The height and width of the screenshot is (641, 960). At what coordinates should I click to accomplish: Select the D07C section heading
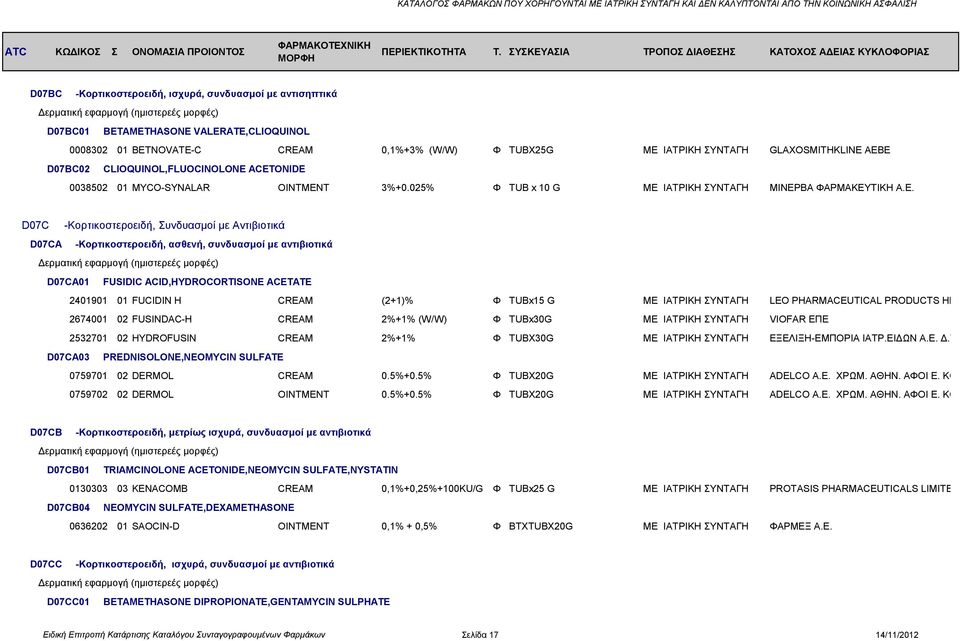(153, 225)
